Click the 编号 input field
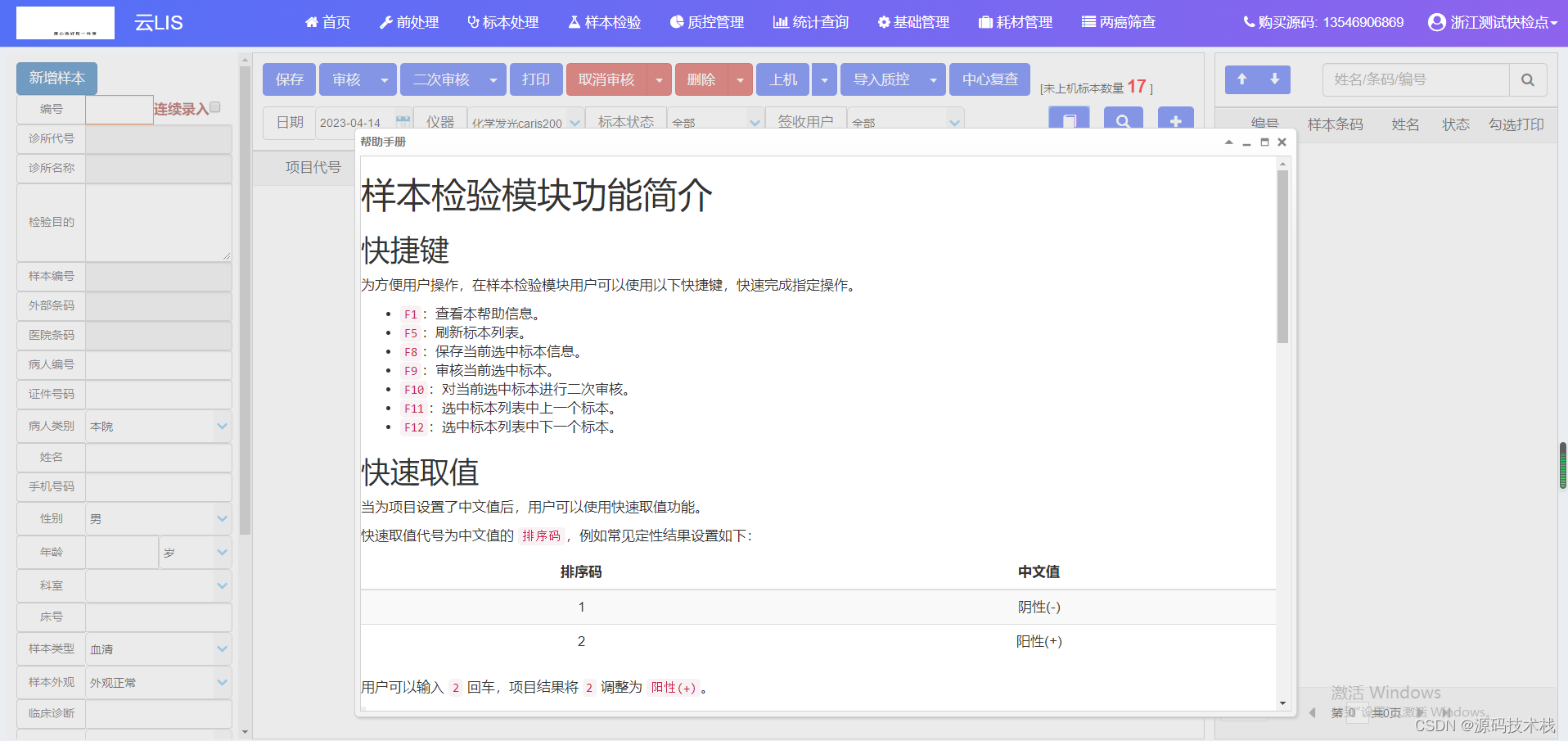The width and height of the screenshot is (1568, 741). [119, 109]
